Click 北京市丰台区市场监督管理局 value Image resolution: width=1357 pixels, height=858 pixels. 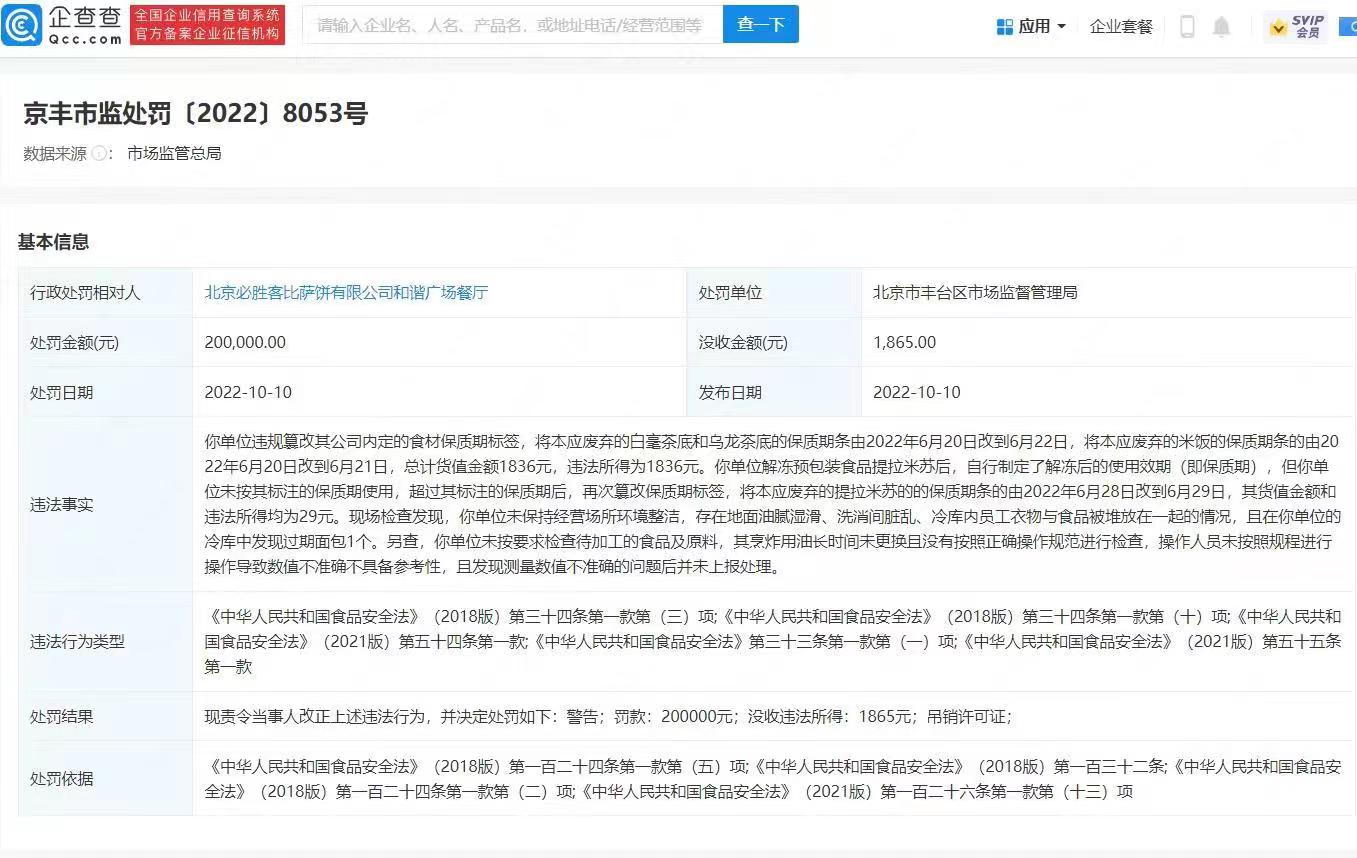click(975, 293)
